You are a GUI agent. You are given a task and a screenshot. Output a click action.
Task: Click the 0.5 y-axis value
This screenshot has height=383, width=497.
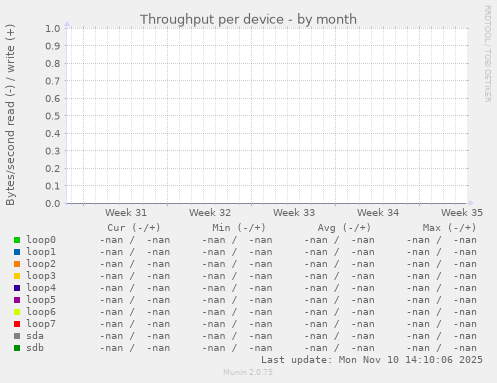coord(53,116)
